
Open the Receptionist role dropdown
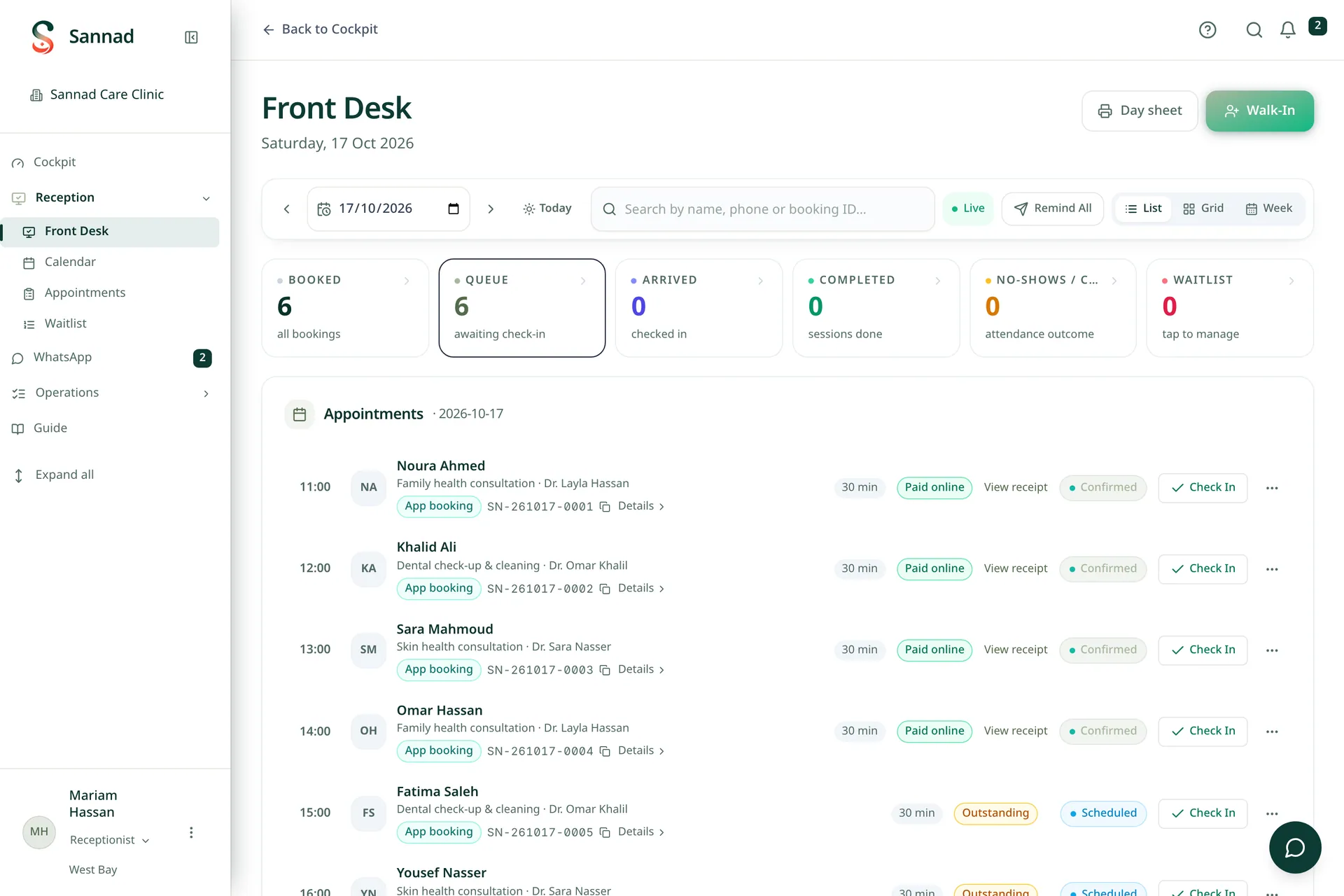click(110, 840)
